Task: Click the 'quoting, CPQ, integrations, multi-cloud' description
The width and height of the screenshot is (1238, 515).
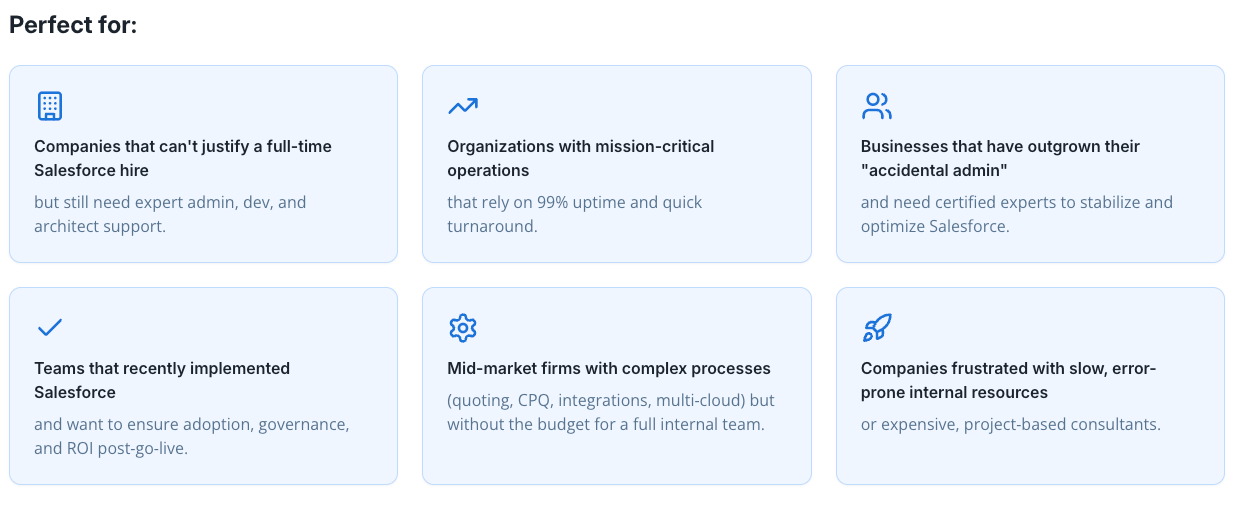Action: tap(610, 400)
